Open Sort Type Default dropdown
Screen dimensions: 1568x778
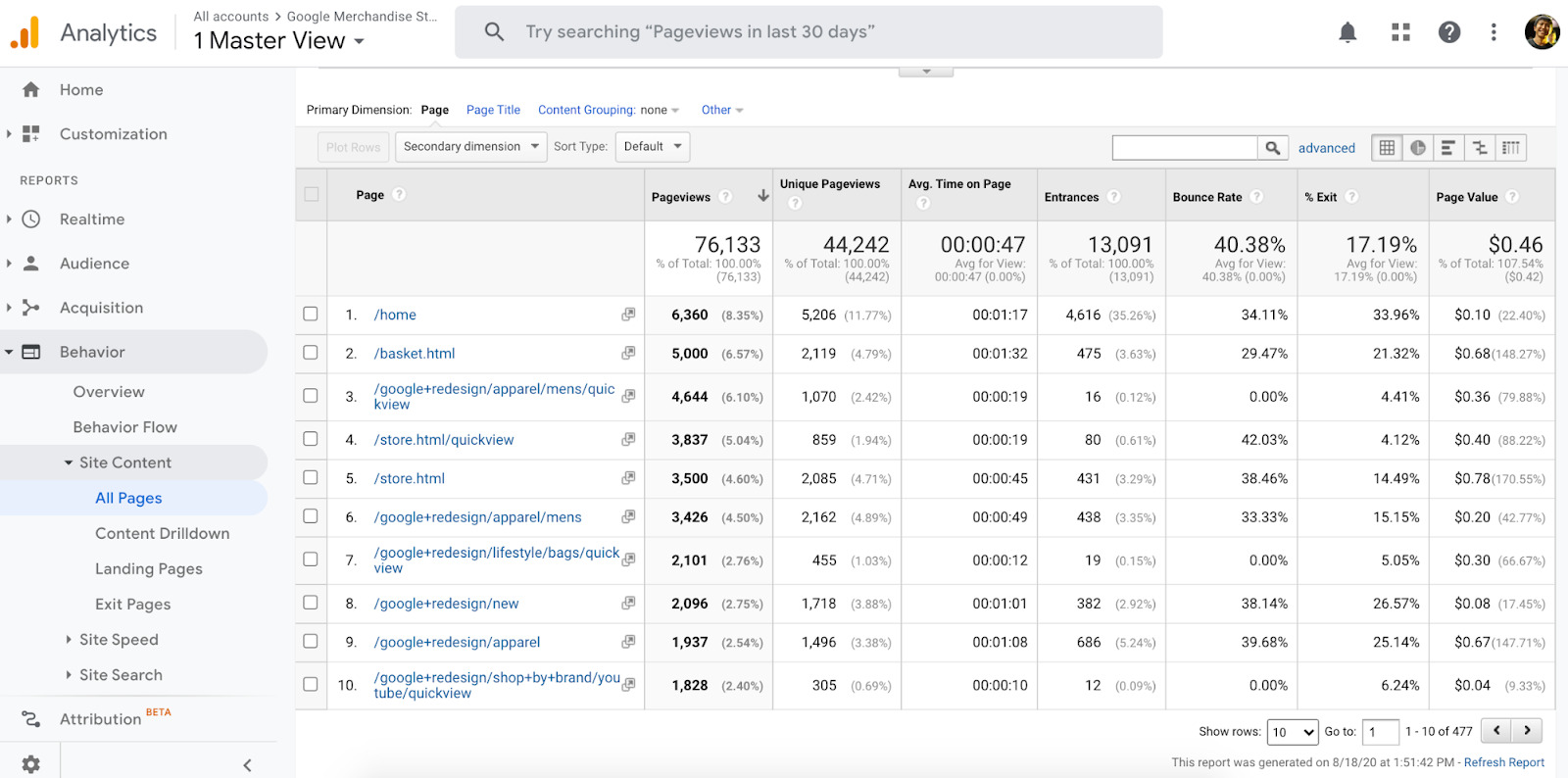coord(653,147)
